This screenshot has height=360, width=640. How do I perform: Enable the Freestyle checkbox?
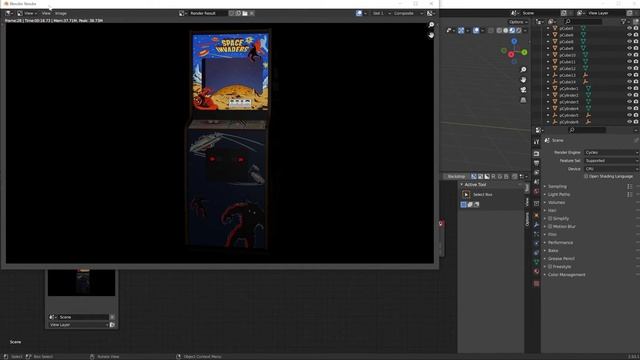(550, 267)
